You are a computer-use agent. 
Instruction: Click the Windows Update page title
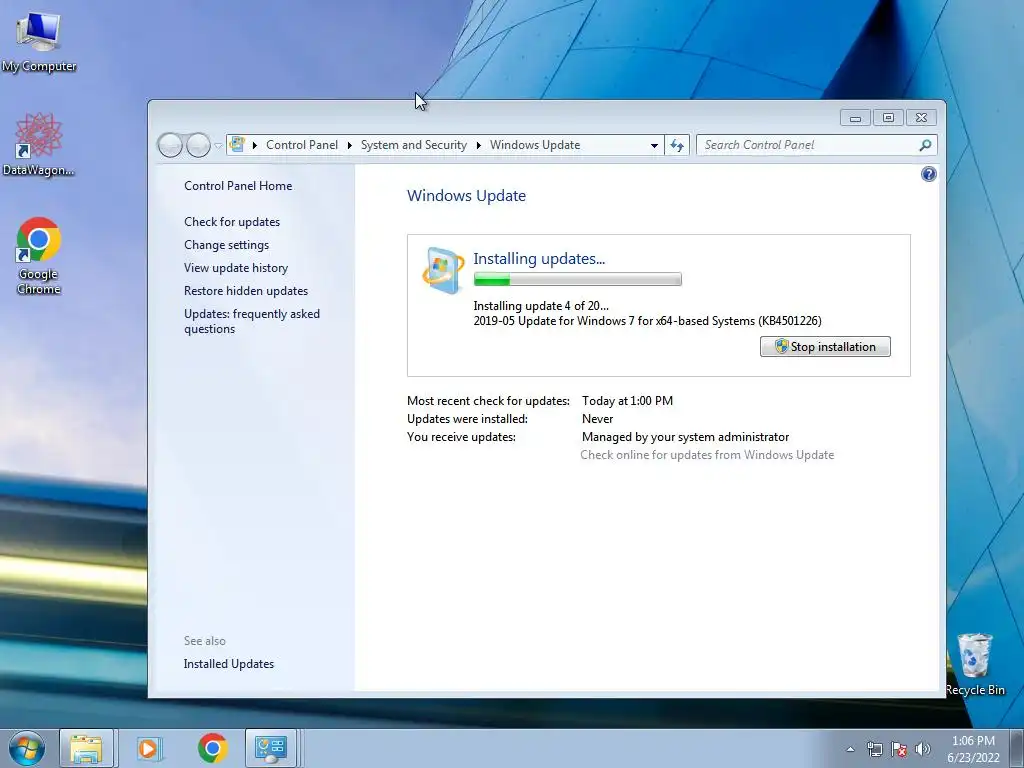[x=466, y=195]
